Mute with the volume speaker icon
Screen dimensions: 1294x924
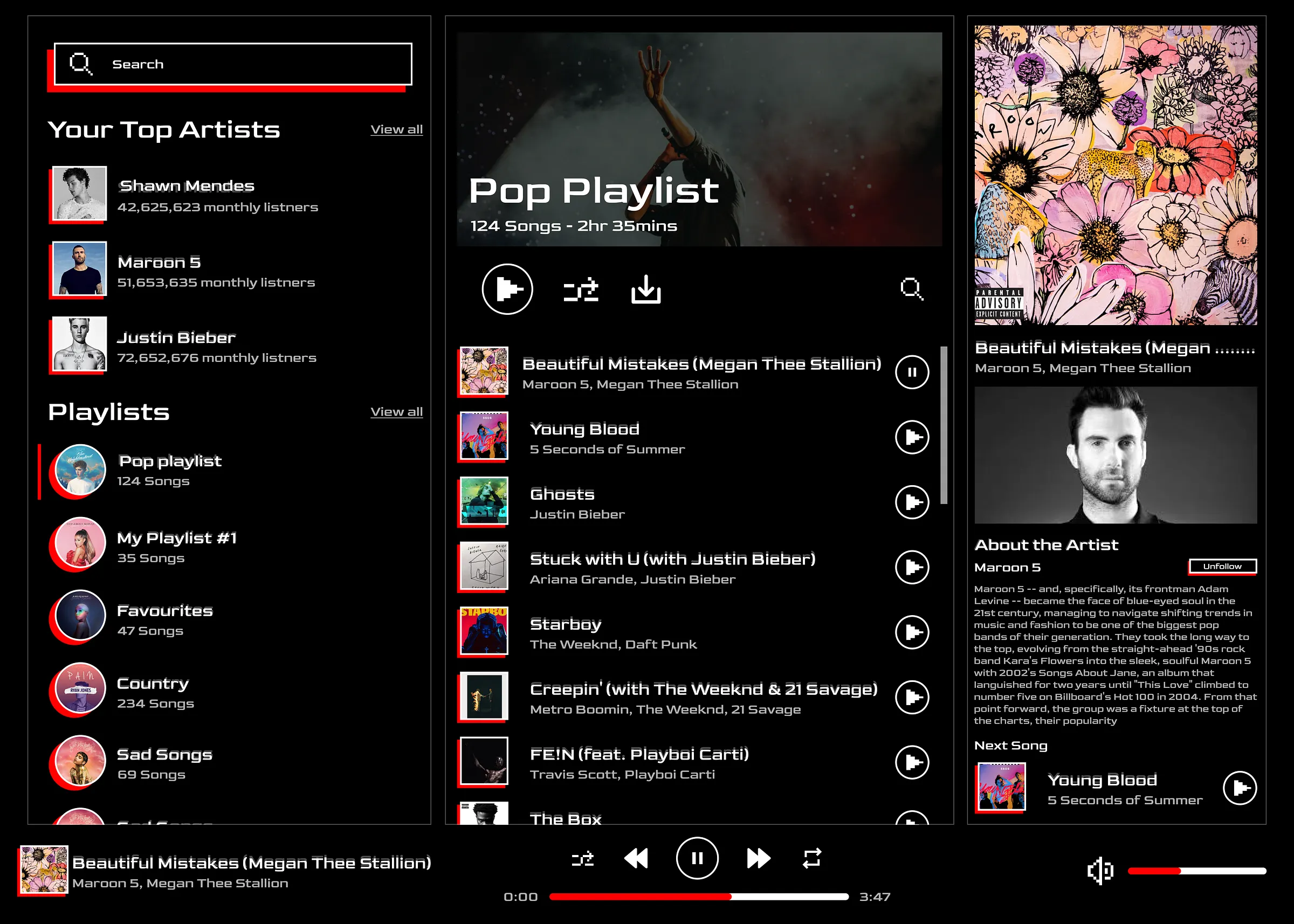coord(1100,871)
